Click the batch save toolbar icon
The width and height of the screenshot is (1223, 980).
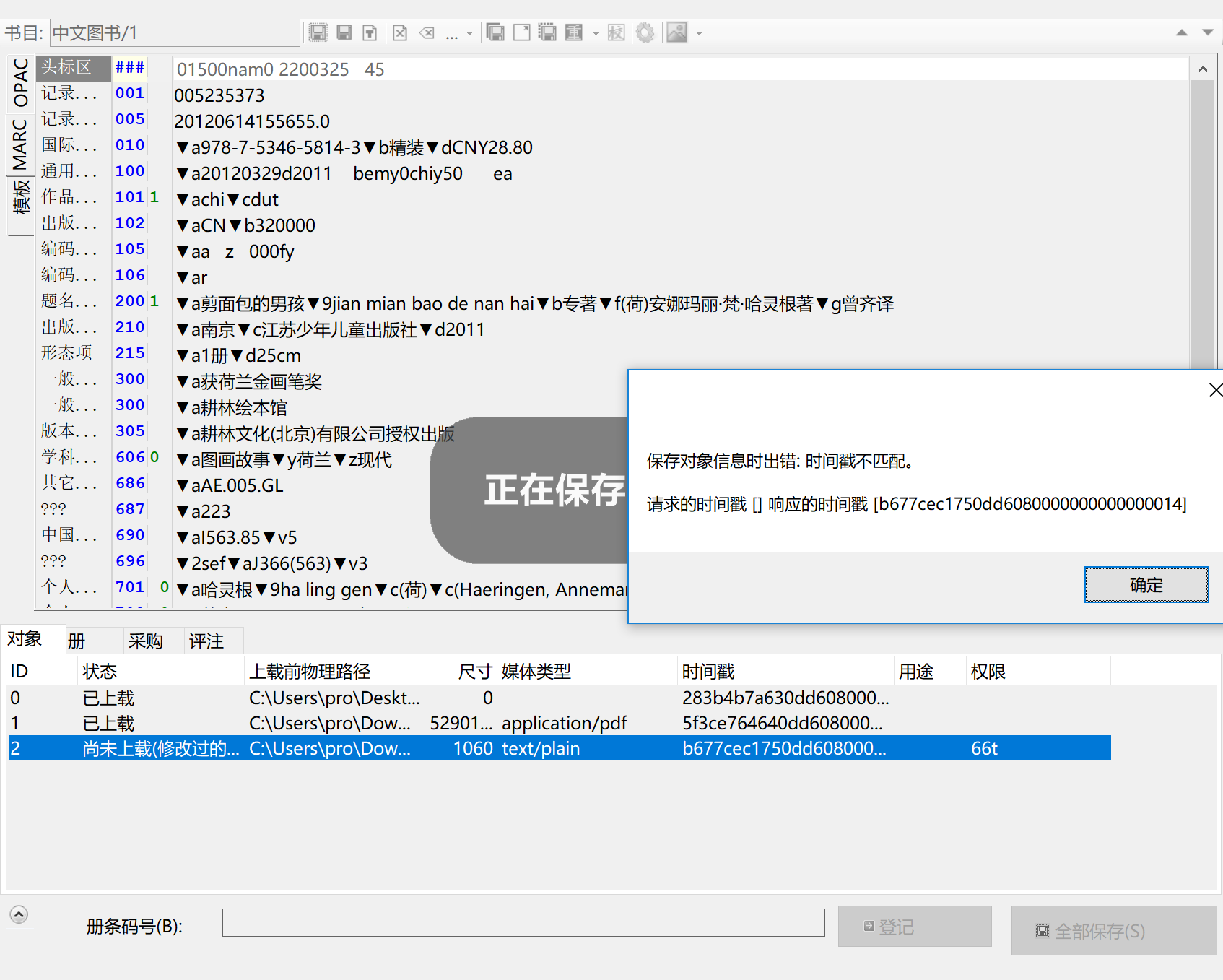coord(548,32)
